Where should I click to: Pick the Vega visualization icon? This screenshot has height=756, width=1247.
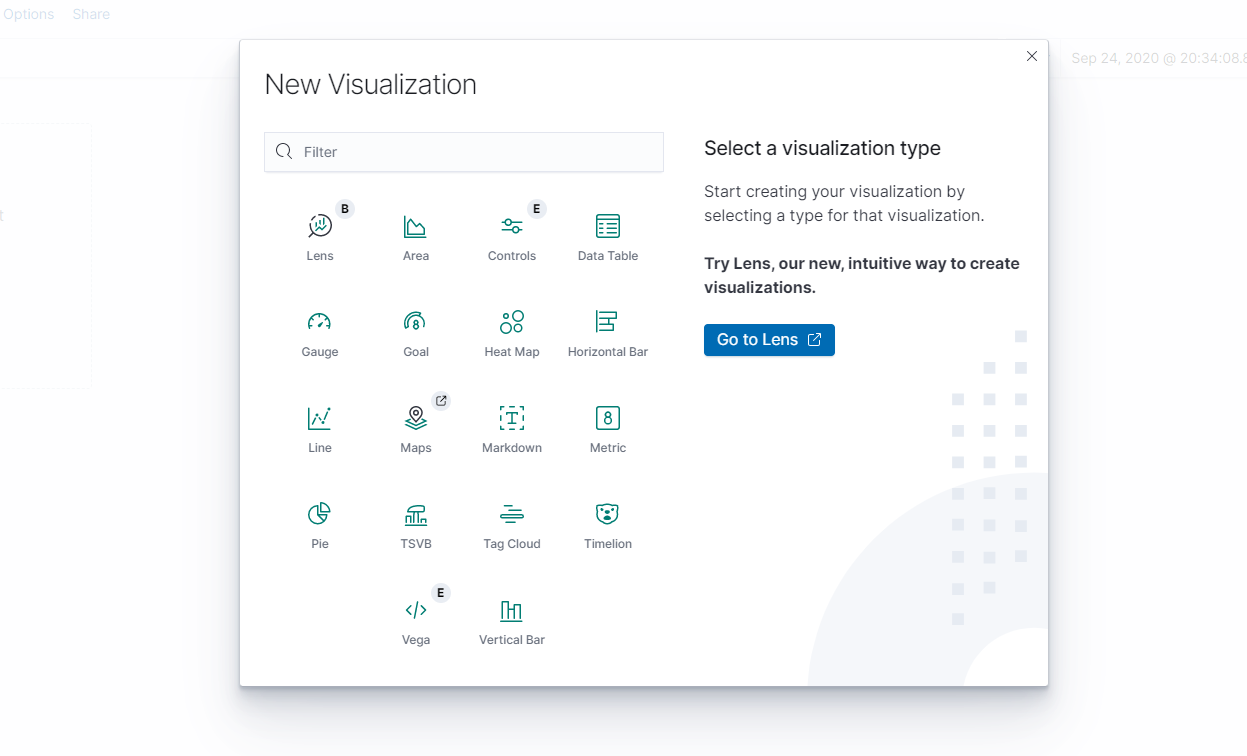[415, 610]
